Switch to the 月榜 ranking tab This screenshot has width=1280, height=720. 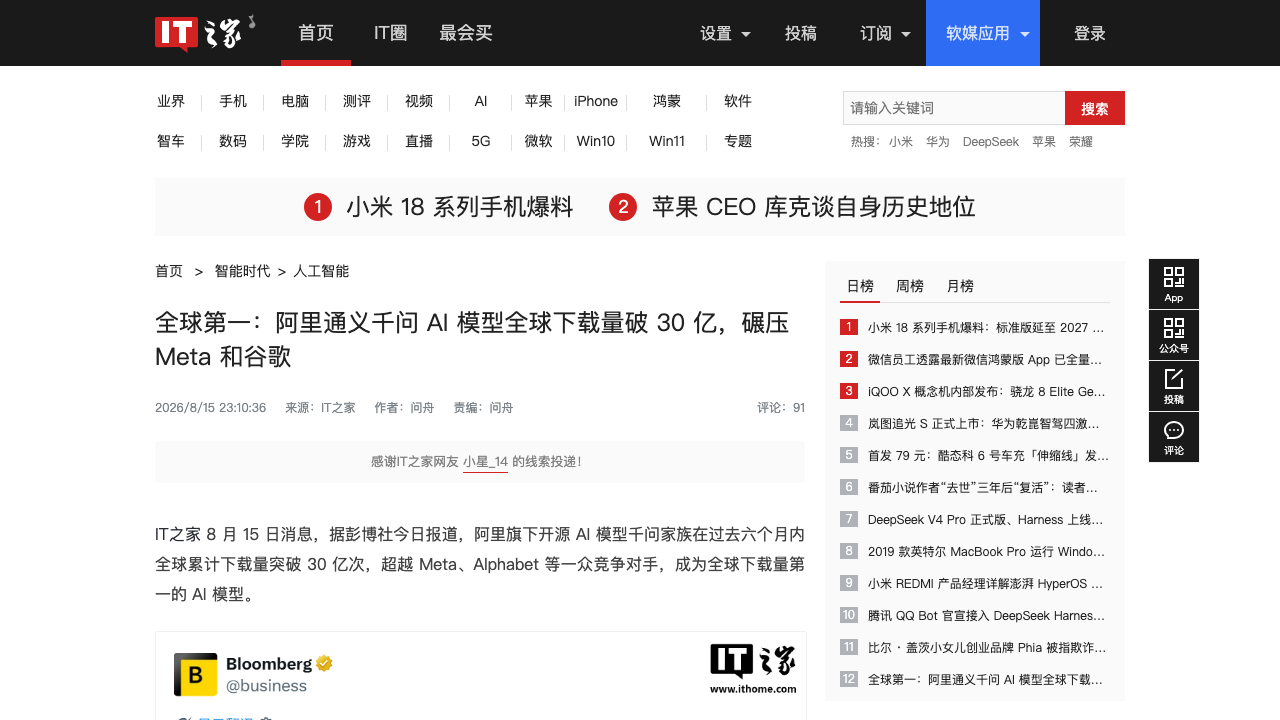point(960,286)
